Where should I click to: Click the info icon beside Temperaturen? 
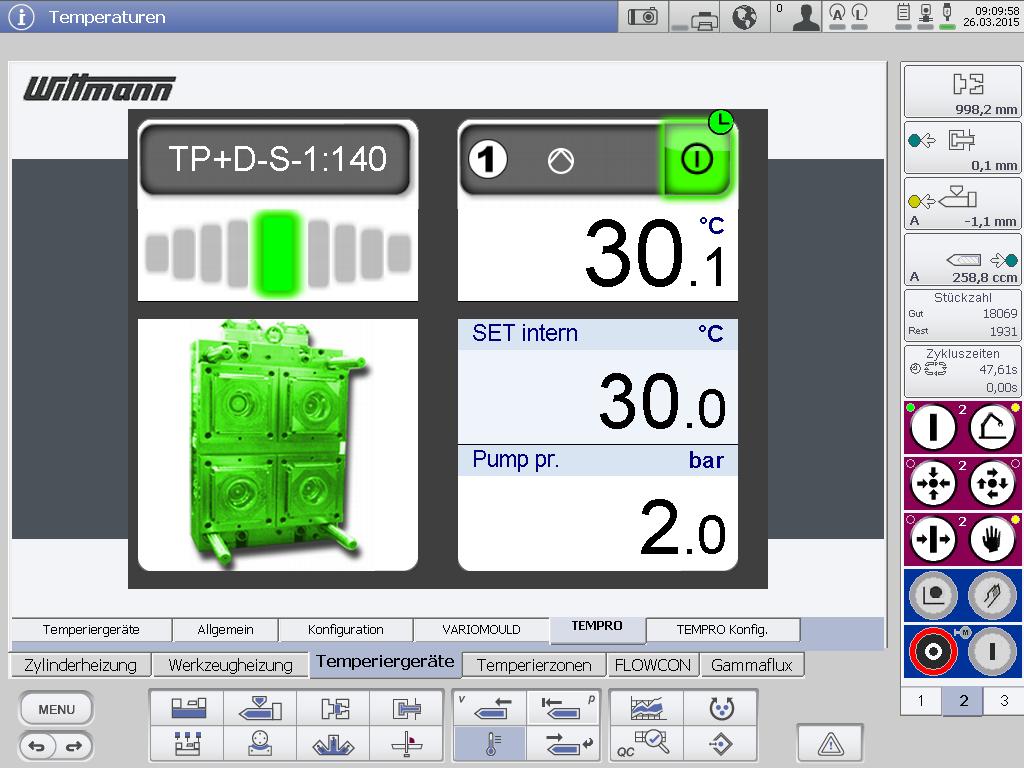[21, 16]
